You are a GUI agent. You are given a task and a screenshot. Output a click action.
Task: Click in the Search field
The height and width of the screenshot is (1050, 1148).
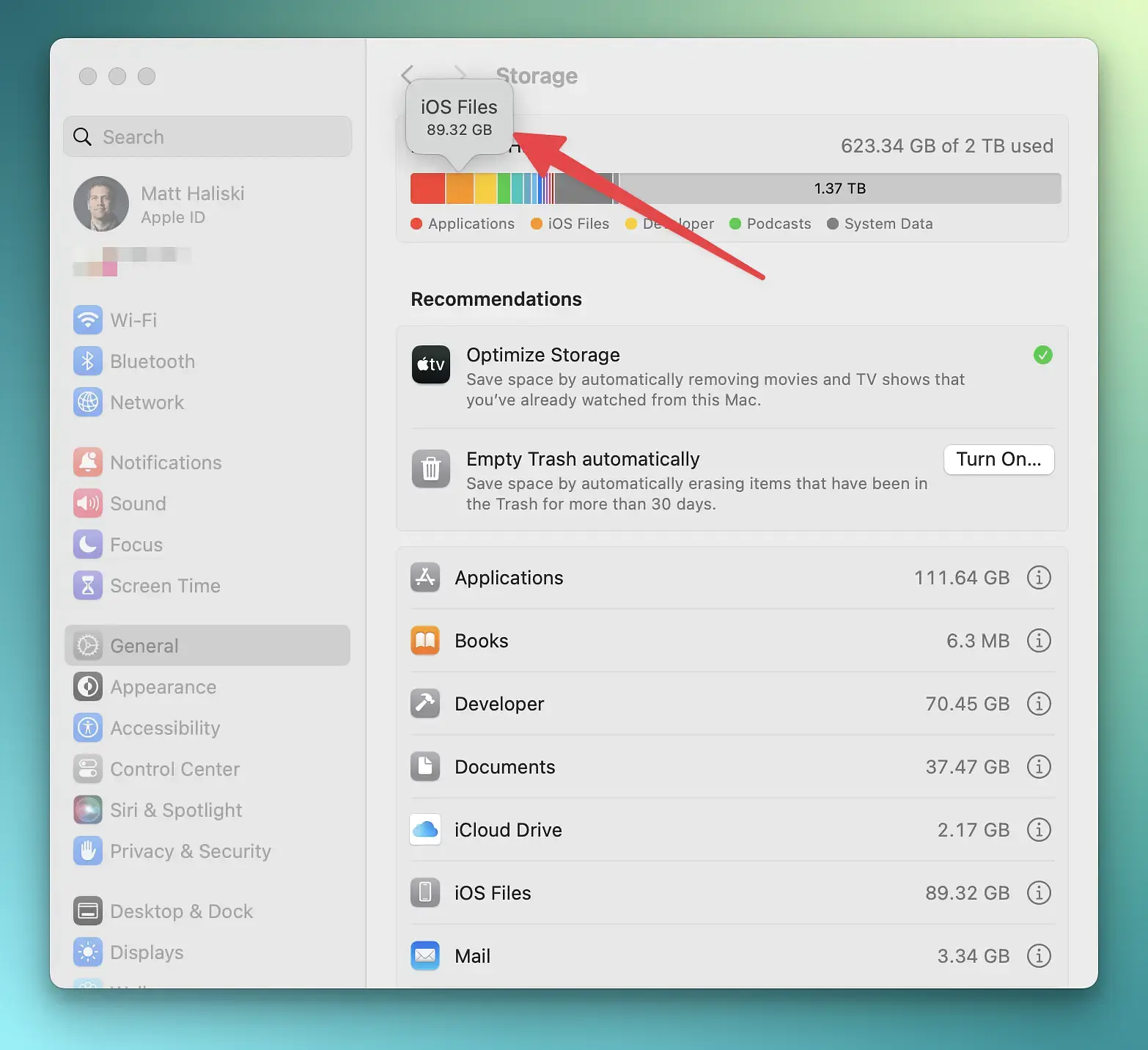tap(207, 136)
